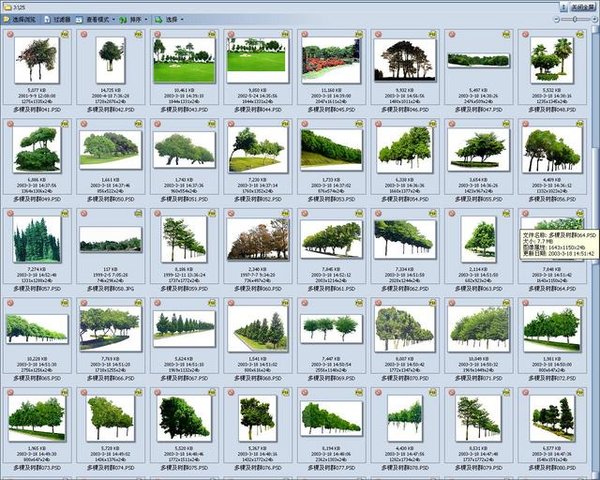The height and width of the screenshot is (480, 600).
Task: Open the 过滤器 filter menu
Action: pos(58,19)
